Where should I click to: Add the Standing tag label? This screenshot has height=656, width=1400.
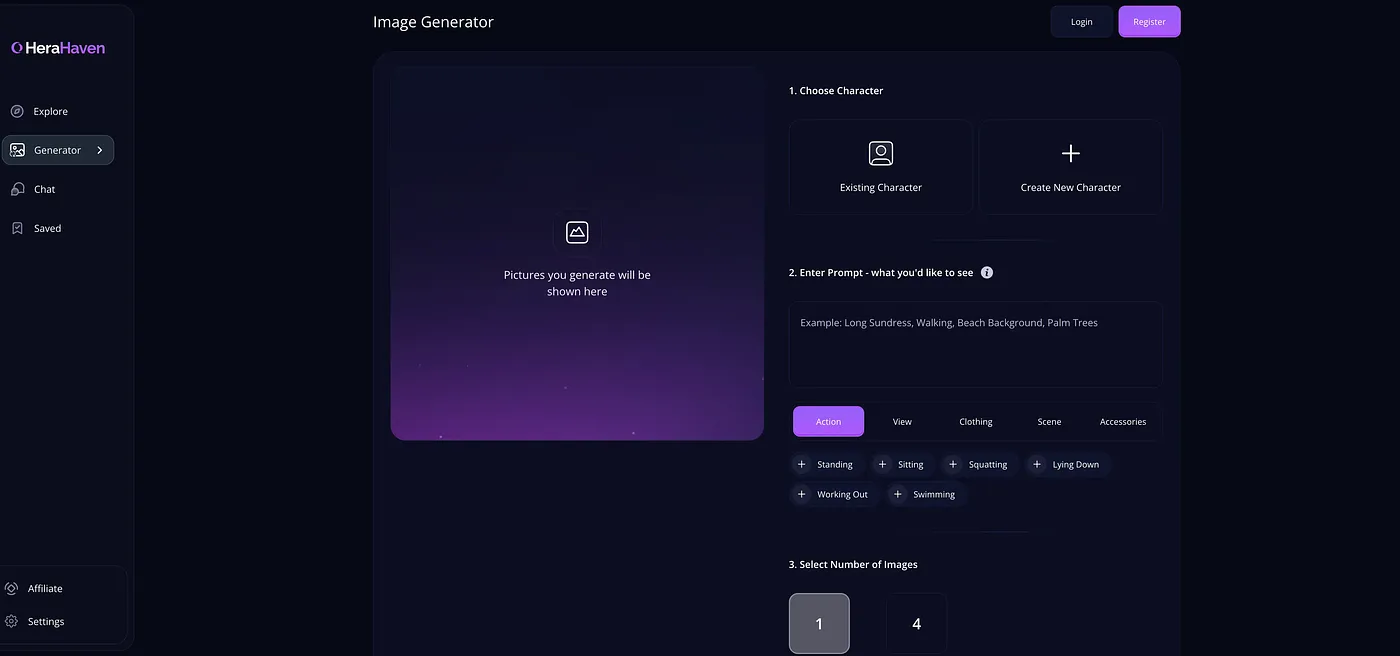click(835, 464)
